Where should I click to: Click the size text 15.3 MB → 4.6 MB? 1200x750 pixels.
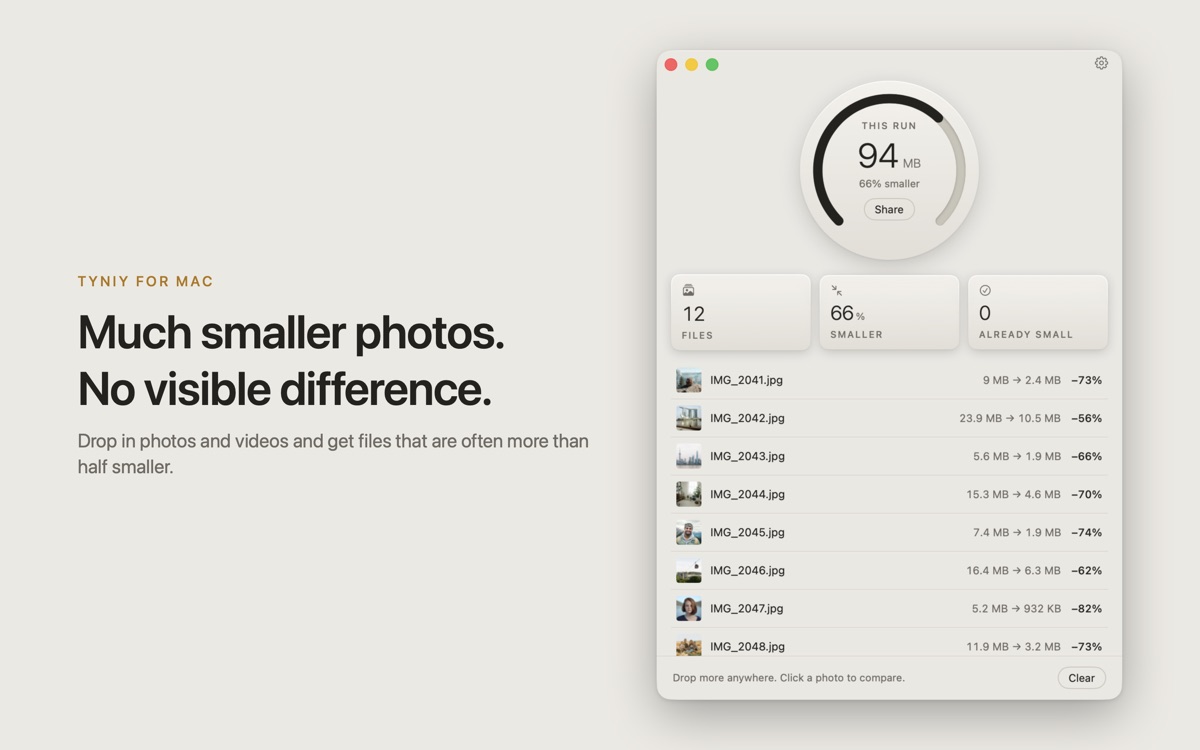[x=1014, y=494]
